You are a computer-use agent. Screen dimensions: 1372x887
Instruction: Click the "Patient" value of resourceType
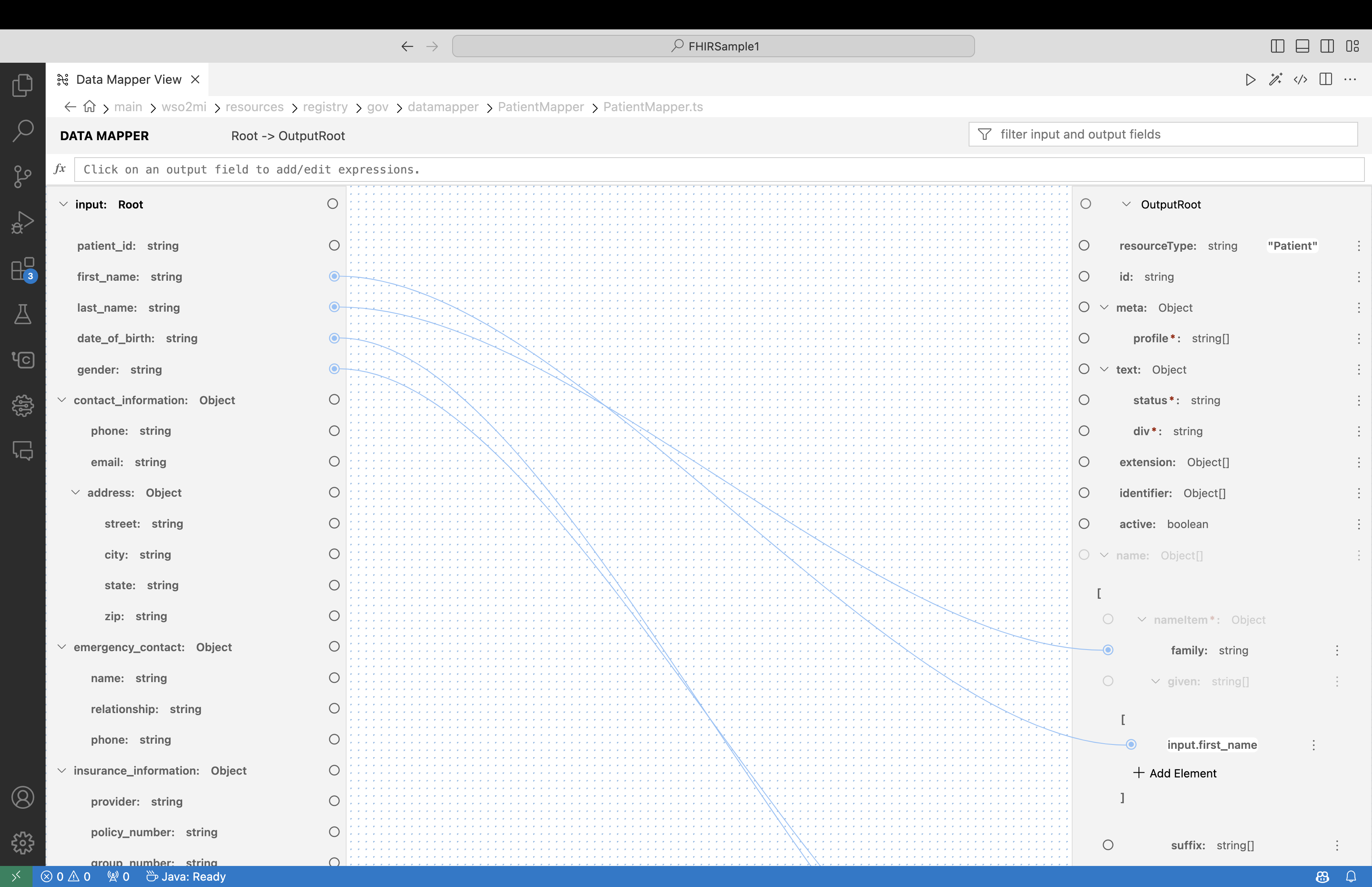(x=1292, y=246)
